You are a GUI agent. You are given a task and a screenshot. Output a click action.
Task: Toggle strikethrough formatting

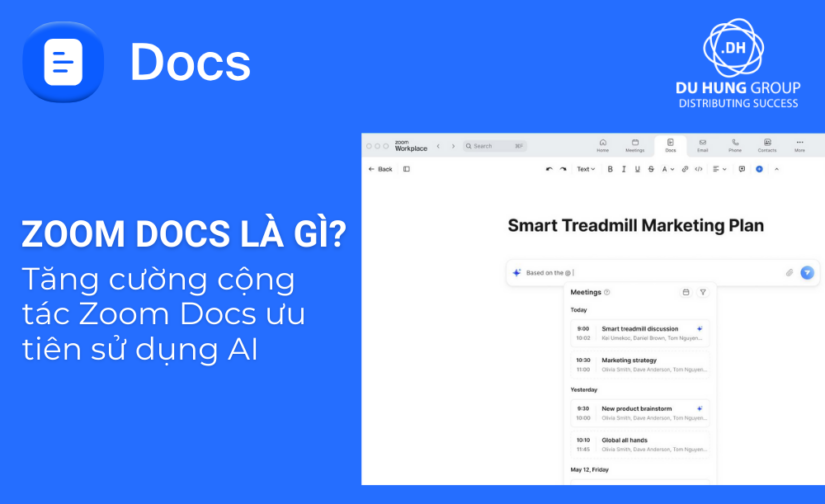(651, 169)
